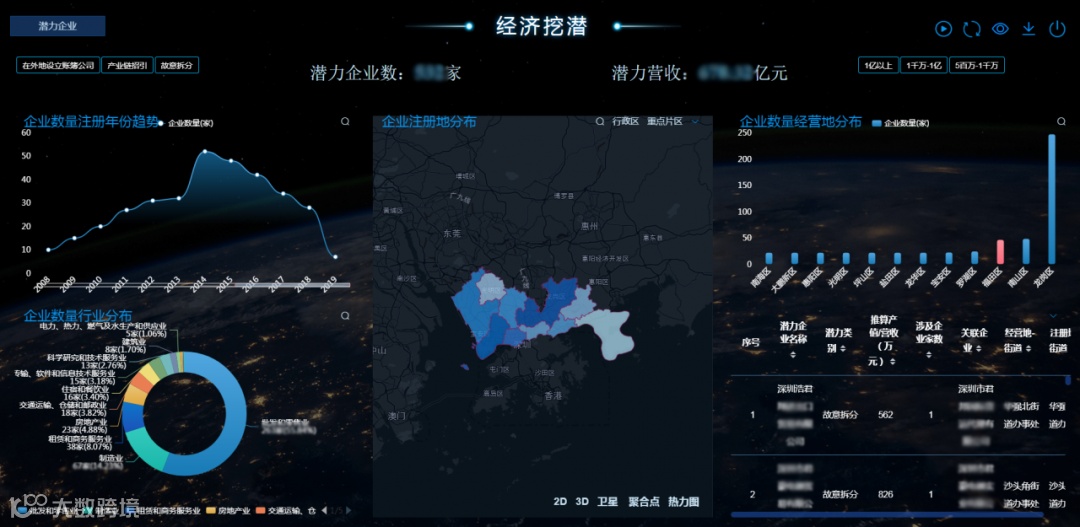Screen dimensions: 1080x527
Task: Click the download icon
Action: [1028, 29]
